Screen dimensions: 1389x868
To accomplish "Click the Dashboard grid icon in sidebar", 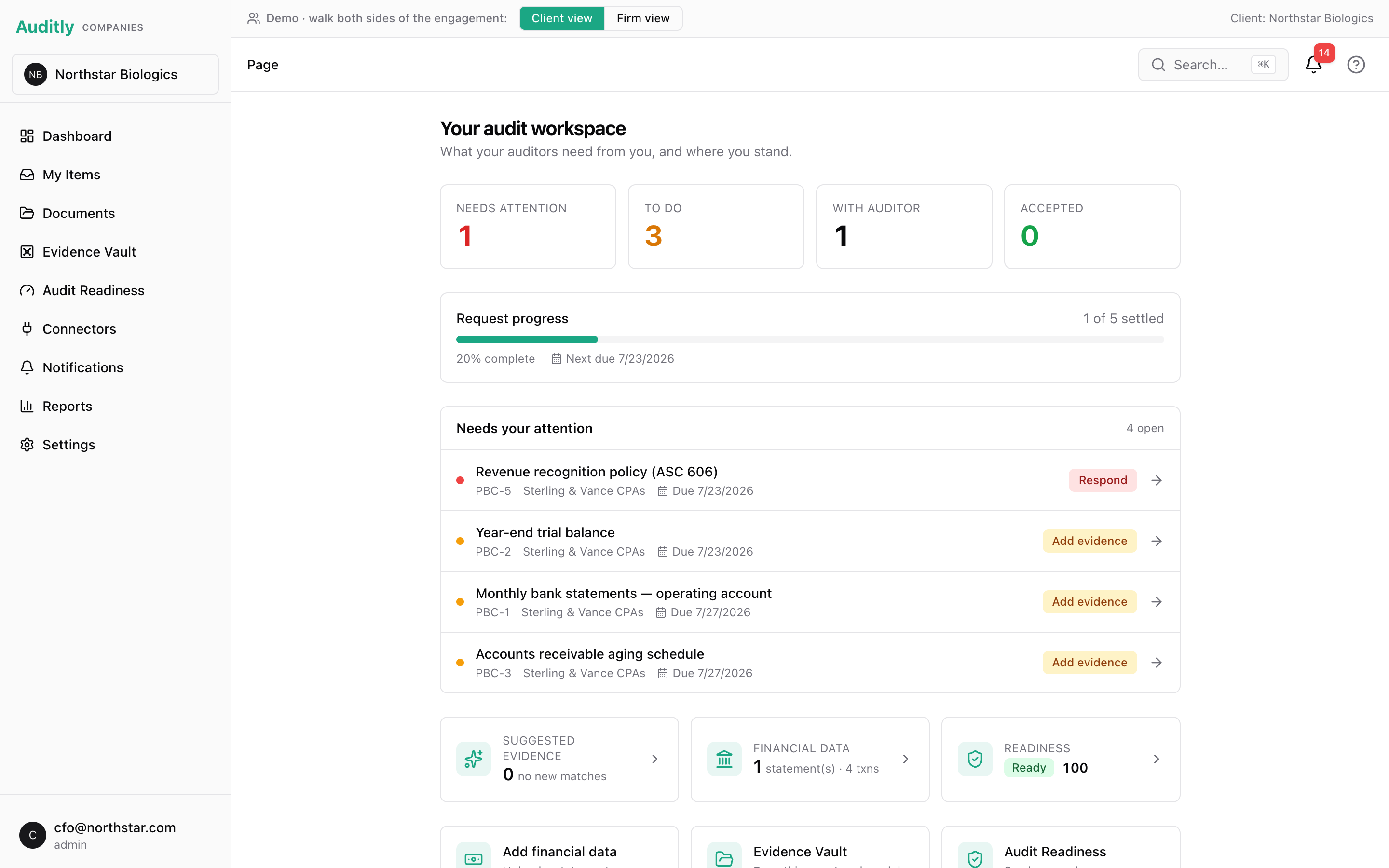I will pos(27,136).
